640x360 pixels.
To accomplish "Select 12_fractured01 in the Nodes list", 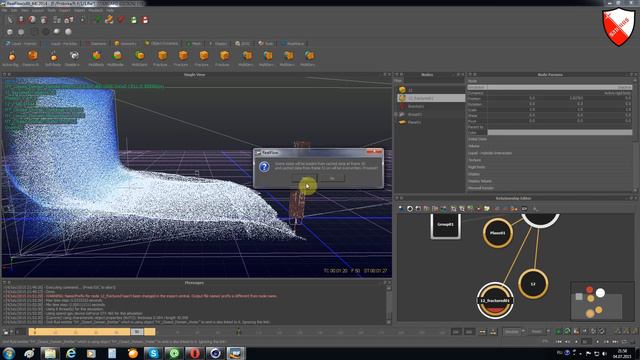I will 431,98.
